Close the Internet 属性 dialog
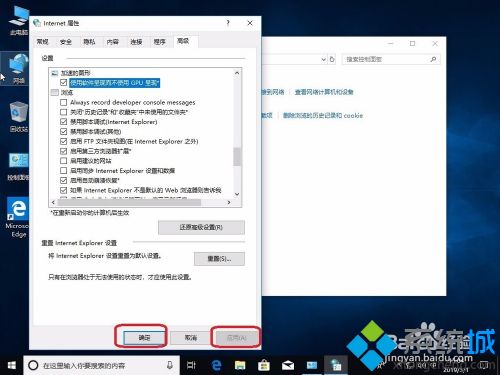This screenshot has height=375, width=500. [x=250, y=23]
